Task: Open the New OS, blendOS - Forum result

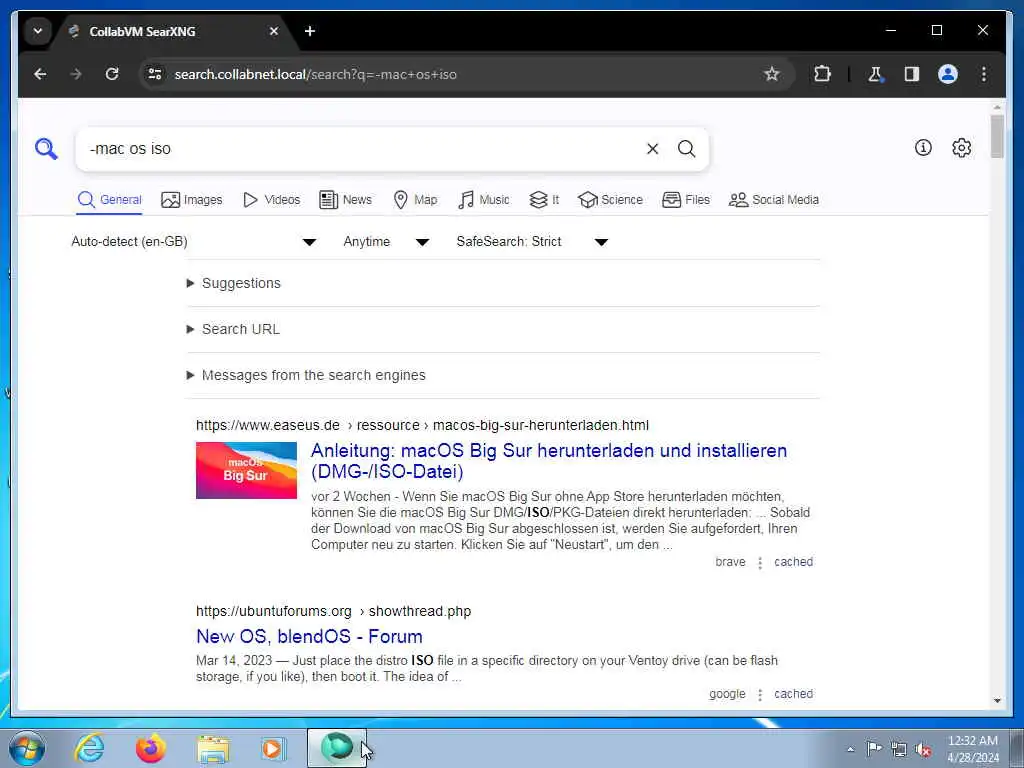Action: [x=309, y=636]
